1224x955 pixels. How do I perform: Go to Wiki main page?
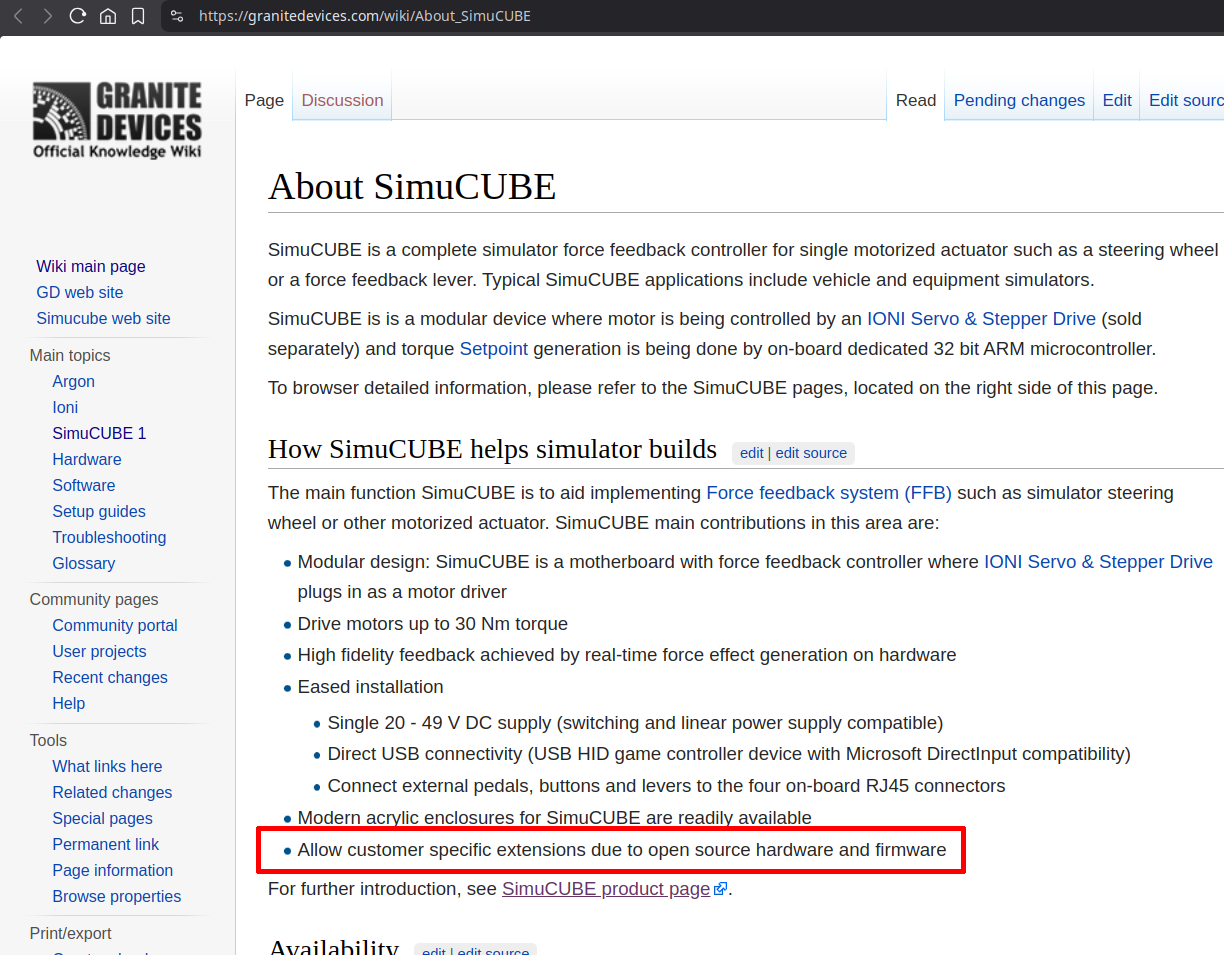click(x=91, y=266)
